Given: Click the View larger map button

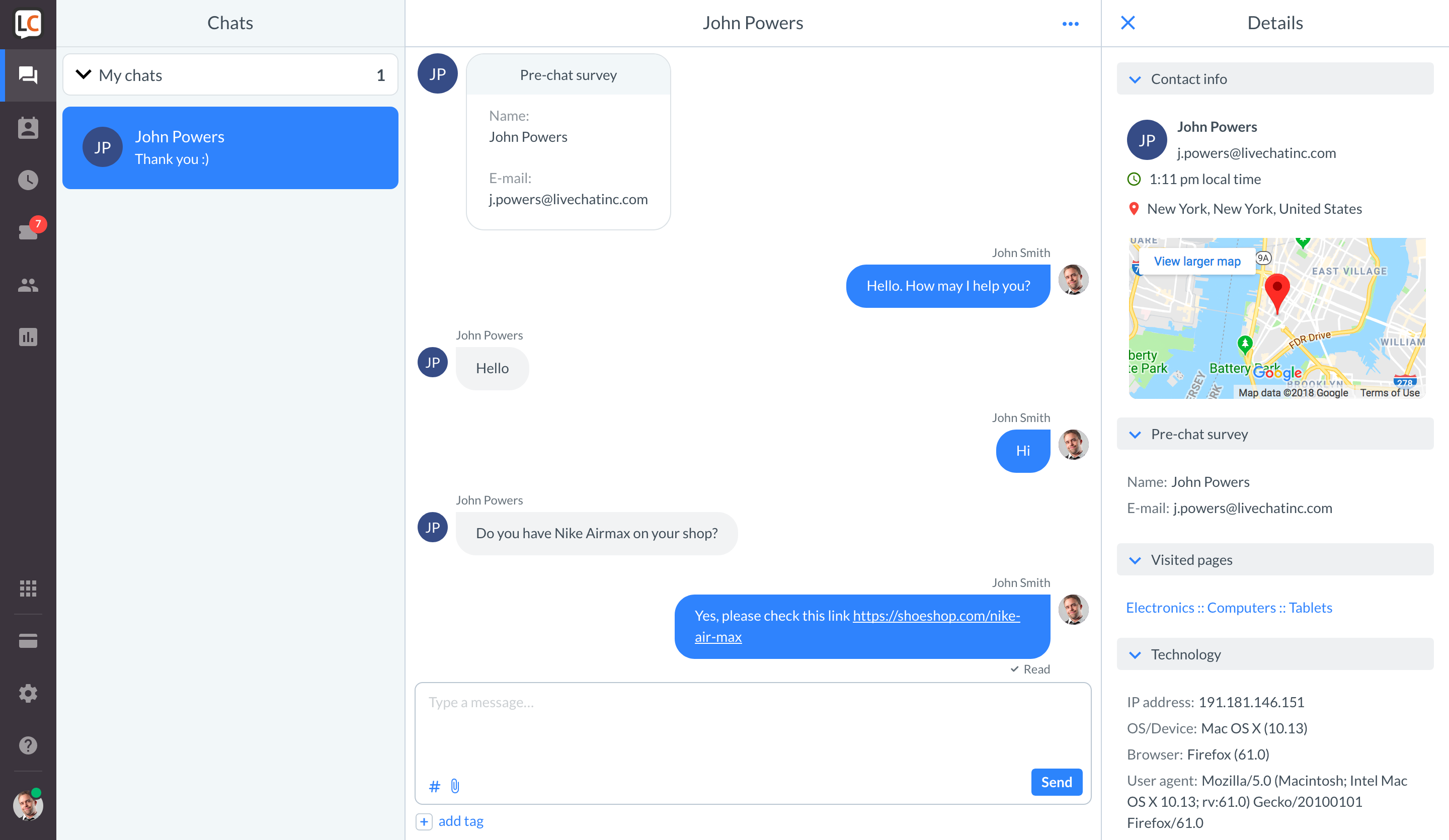Looking at the screenshot, I should (1197, 262).
